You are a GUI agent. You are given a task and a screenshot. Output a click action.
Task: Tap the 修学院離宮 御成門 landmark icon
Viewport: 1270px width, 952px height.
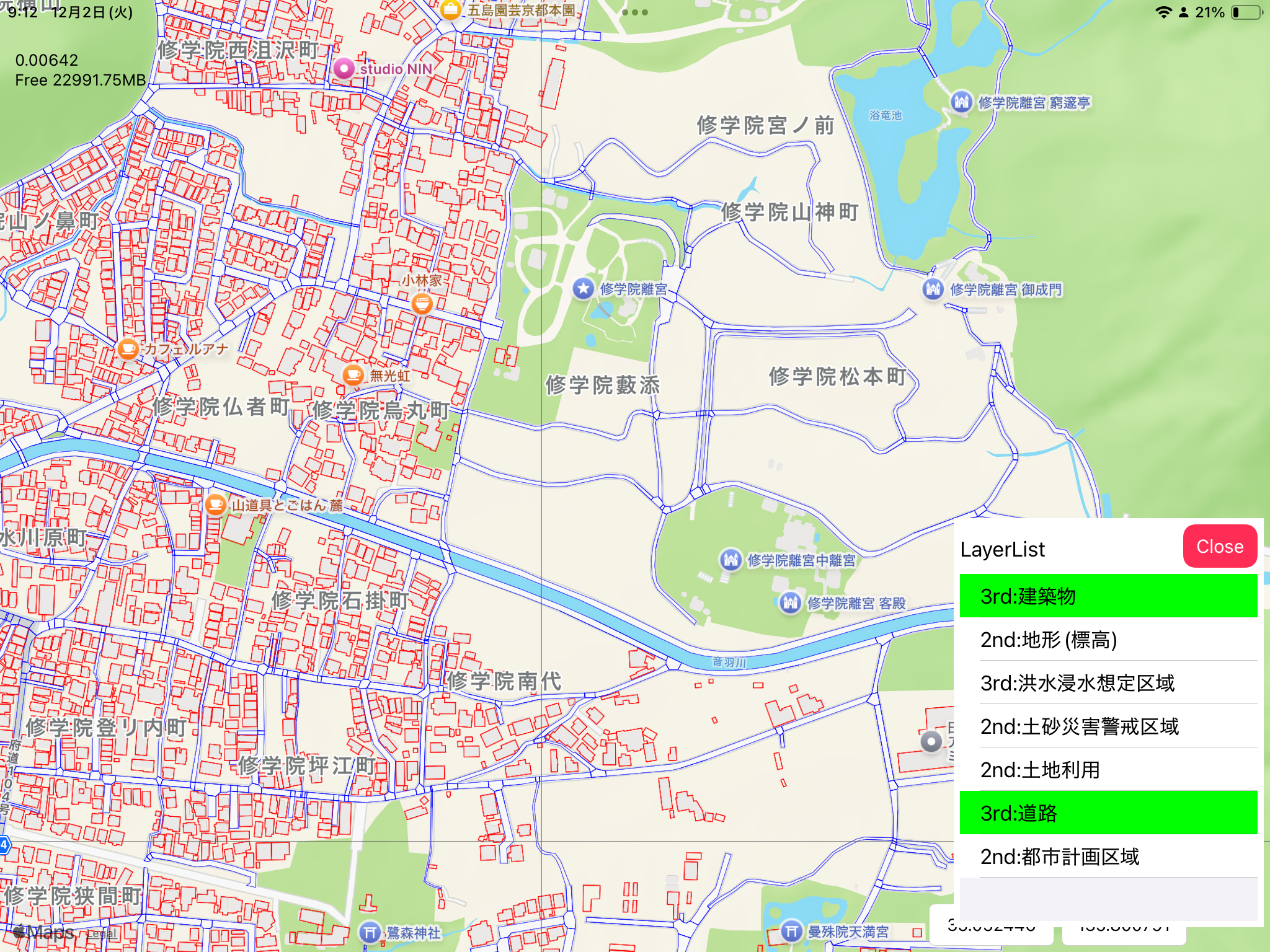coord(933,289)
